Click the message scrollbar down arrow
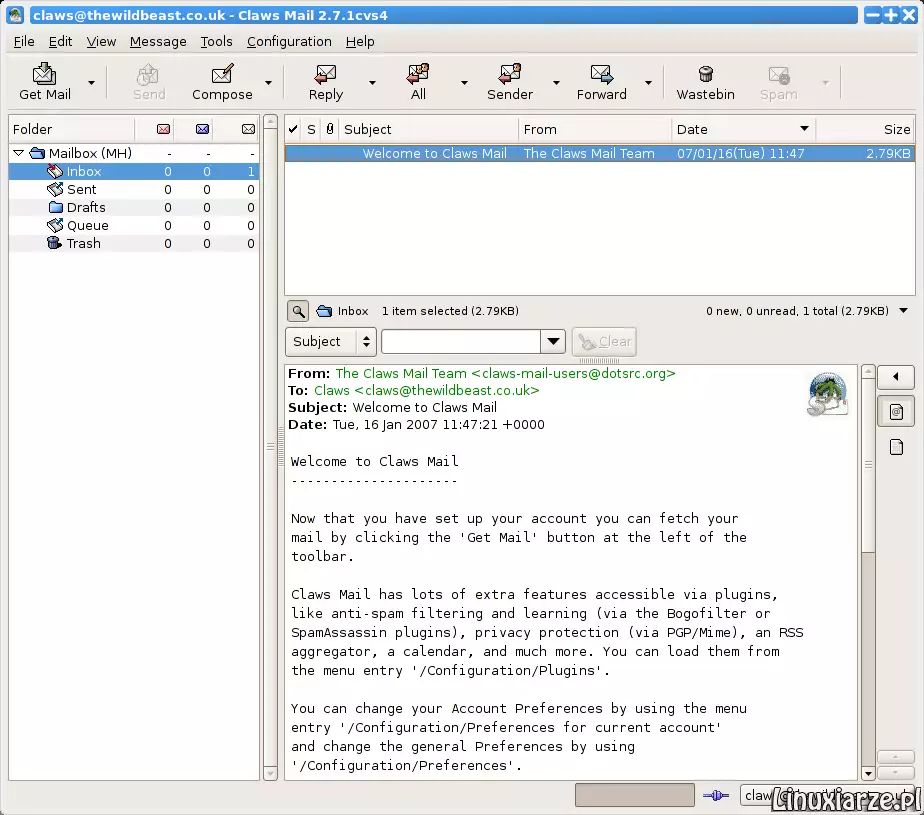 coord(868,774)
